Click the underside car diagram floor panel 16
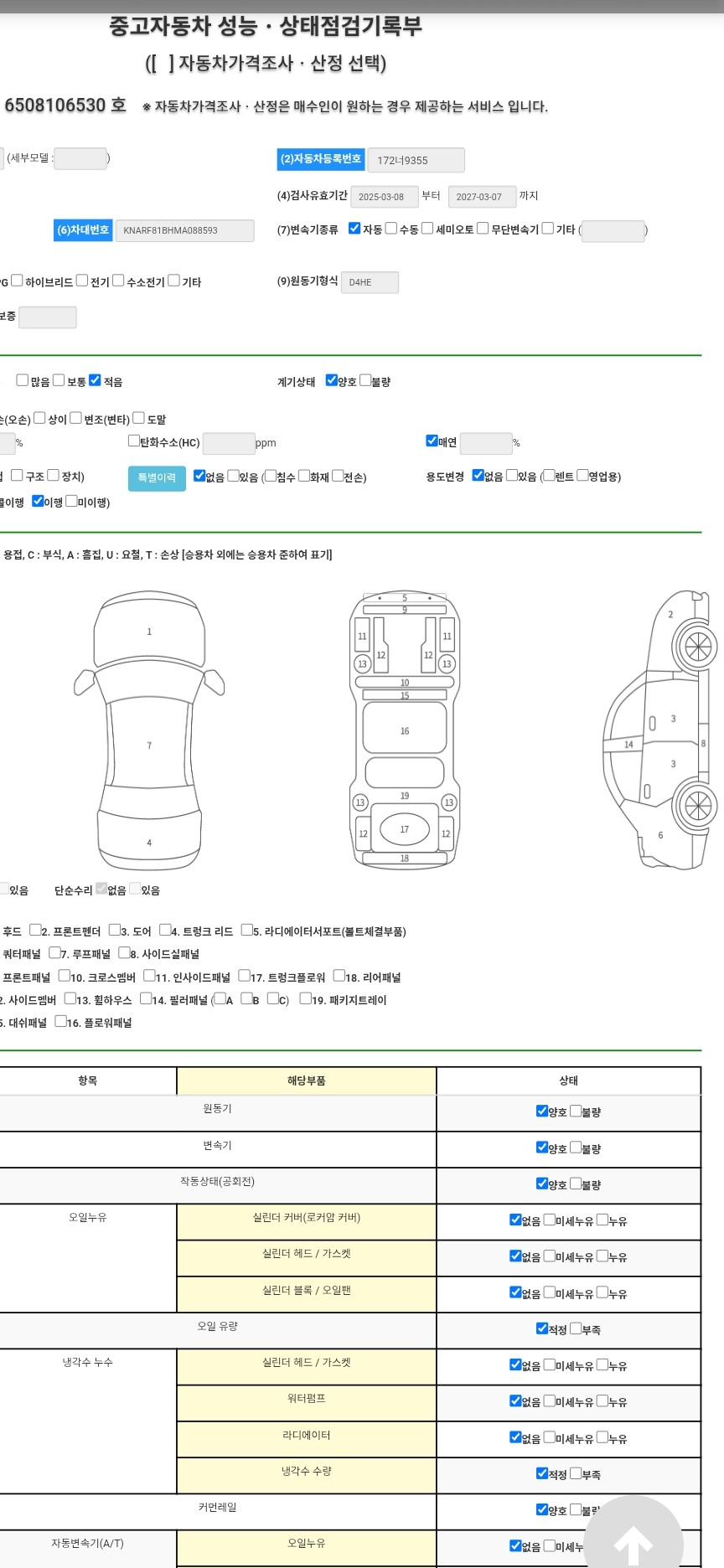Image resolution: width=724 pixels, height=1568 pixels. pos(405,729)
